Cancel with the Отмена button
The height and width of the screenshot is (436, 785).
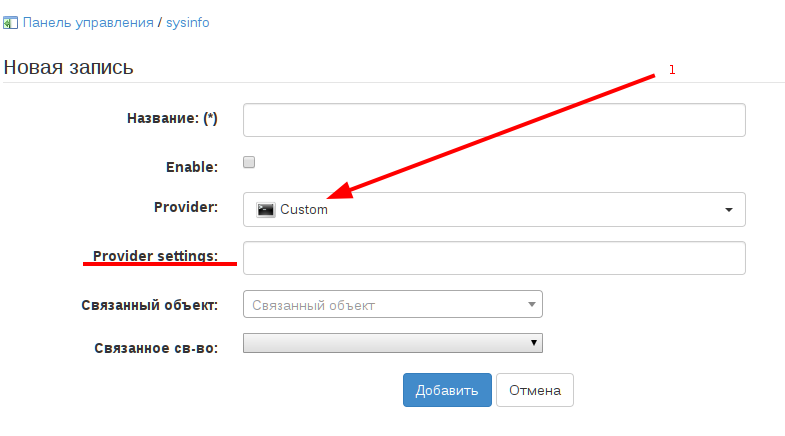pyautogui.click(x=534, y=390)
